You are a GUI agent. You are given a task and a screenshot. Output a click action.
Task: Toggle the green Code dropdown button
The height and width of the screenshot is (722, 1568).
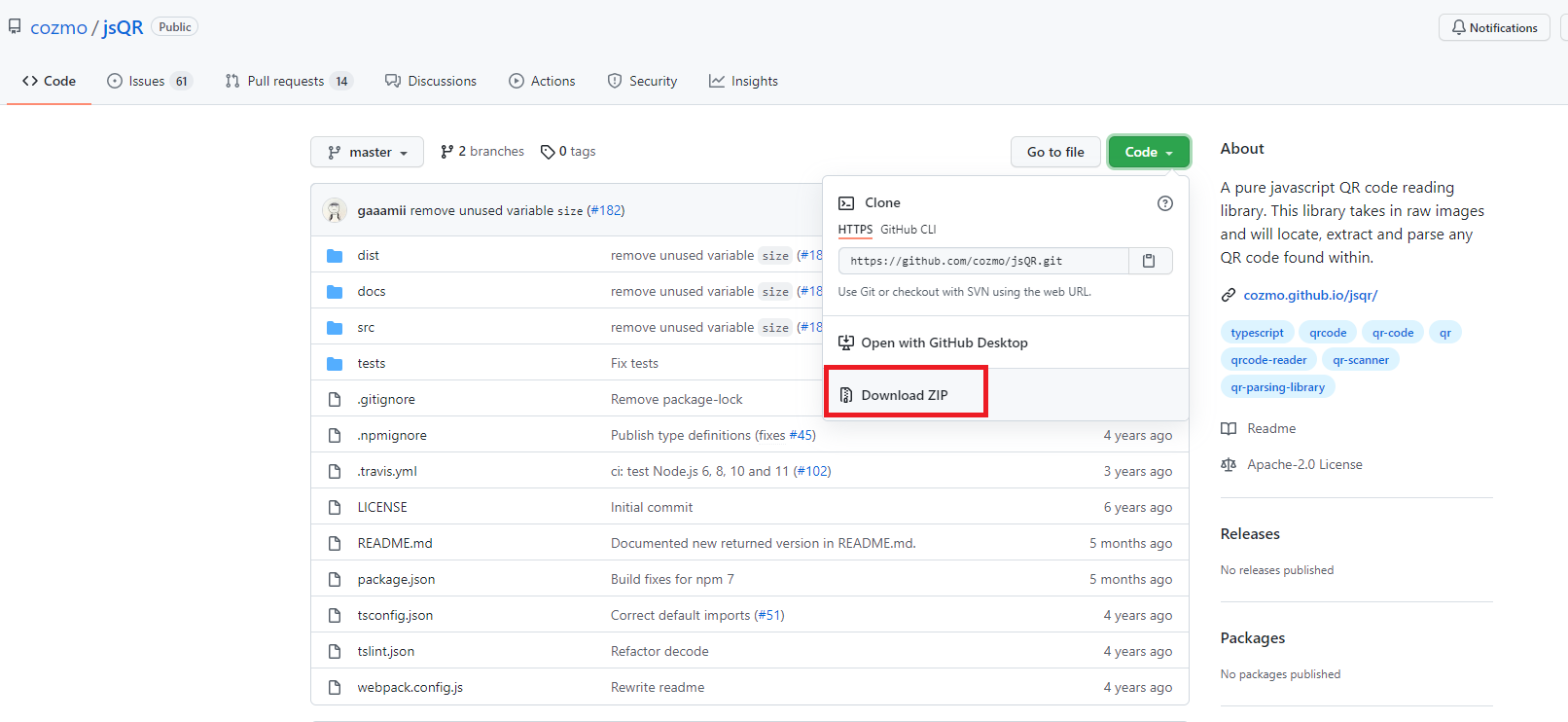point(1149,152)
